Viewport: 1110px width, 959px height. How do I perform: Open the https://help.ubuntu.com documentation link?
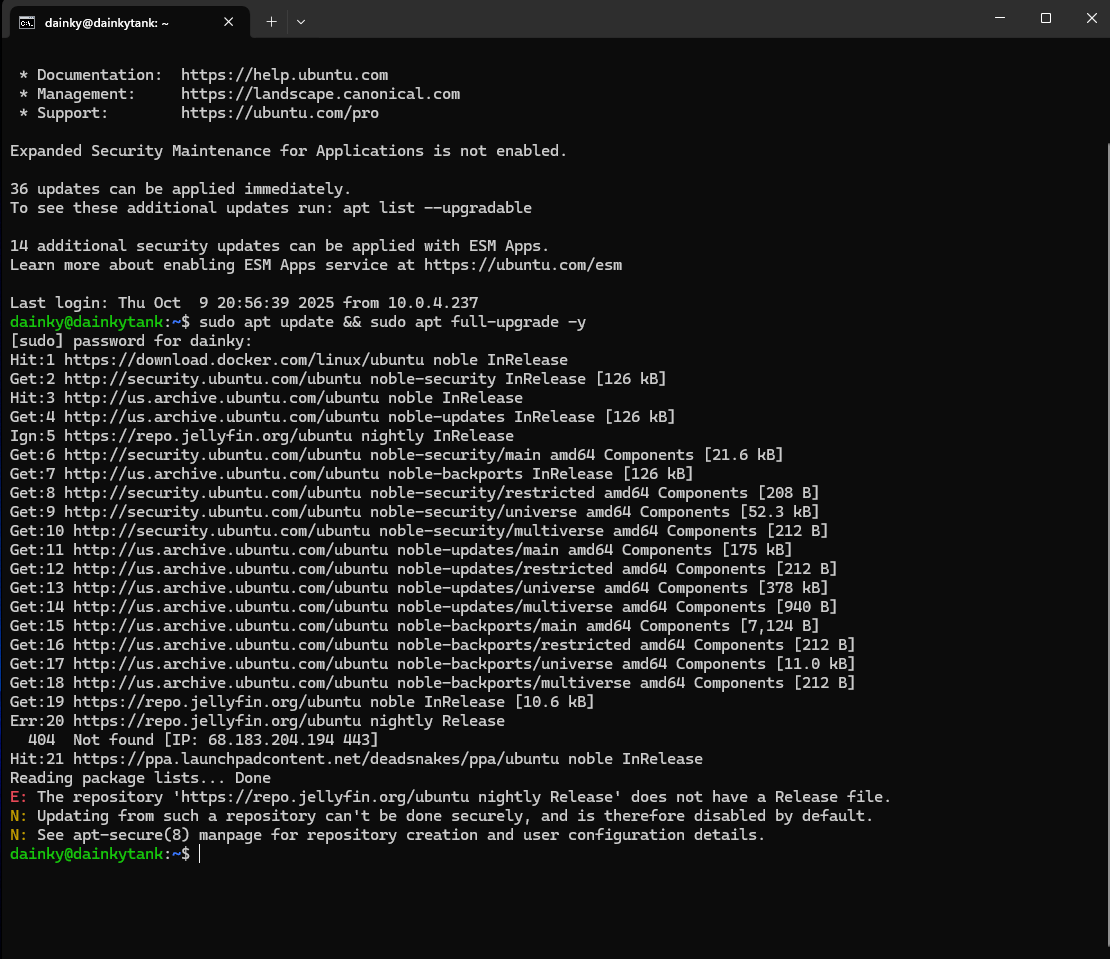284,74
